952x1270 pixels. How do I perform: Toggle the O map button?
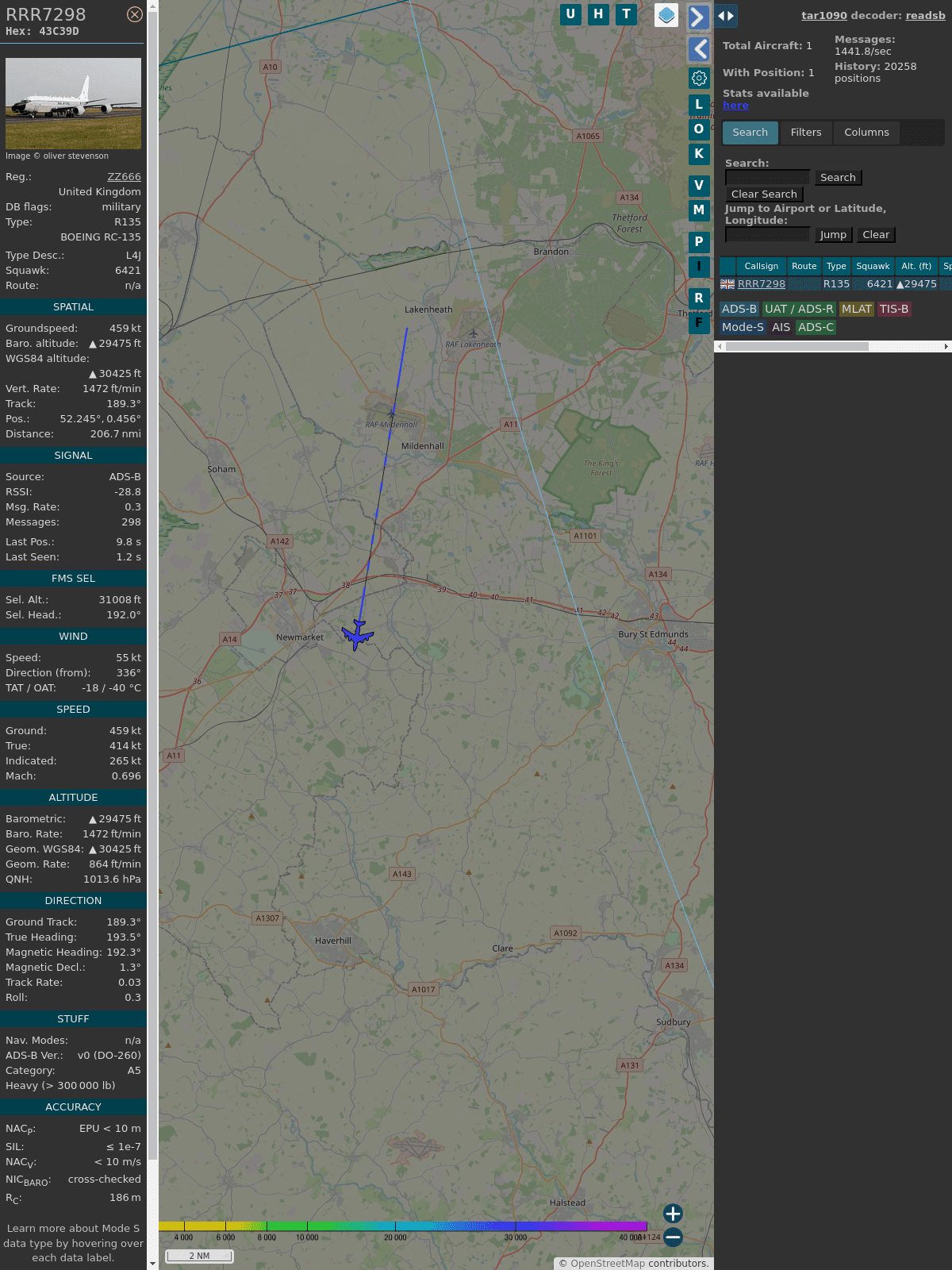[x=699, y=129]
